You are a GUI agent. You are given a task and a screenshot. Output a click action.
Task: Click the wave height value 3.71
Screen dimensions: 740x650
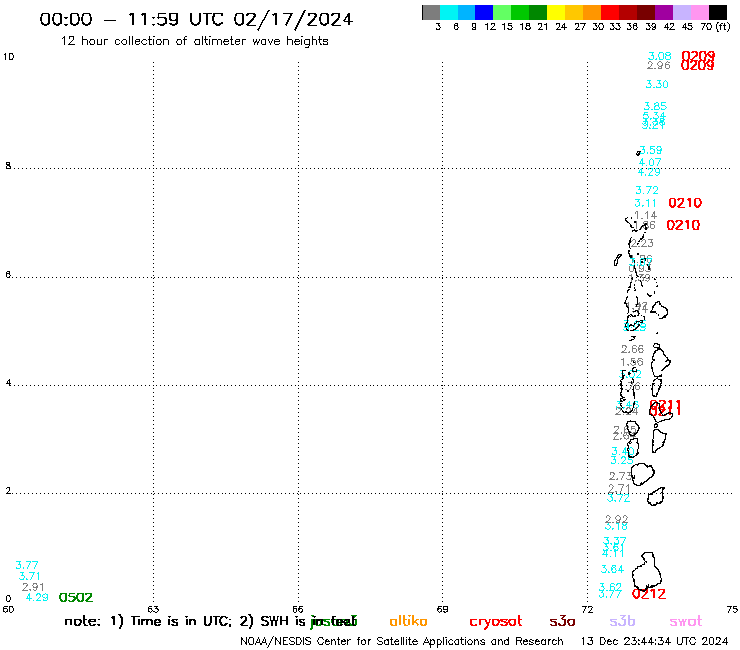pyautogui.click(x=29, y=576)
